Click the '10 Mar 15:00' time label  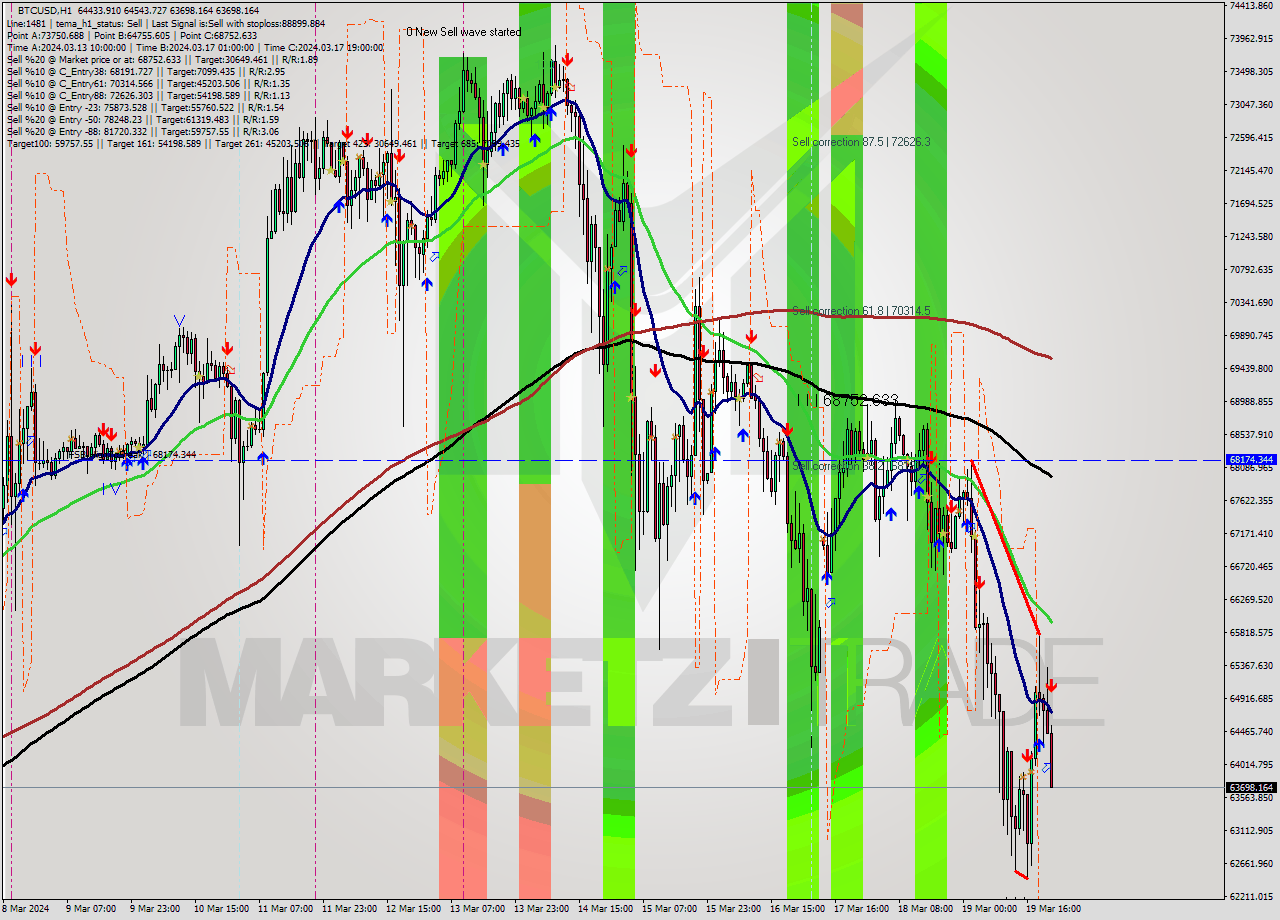tap(220, 909)
